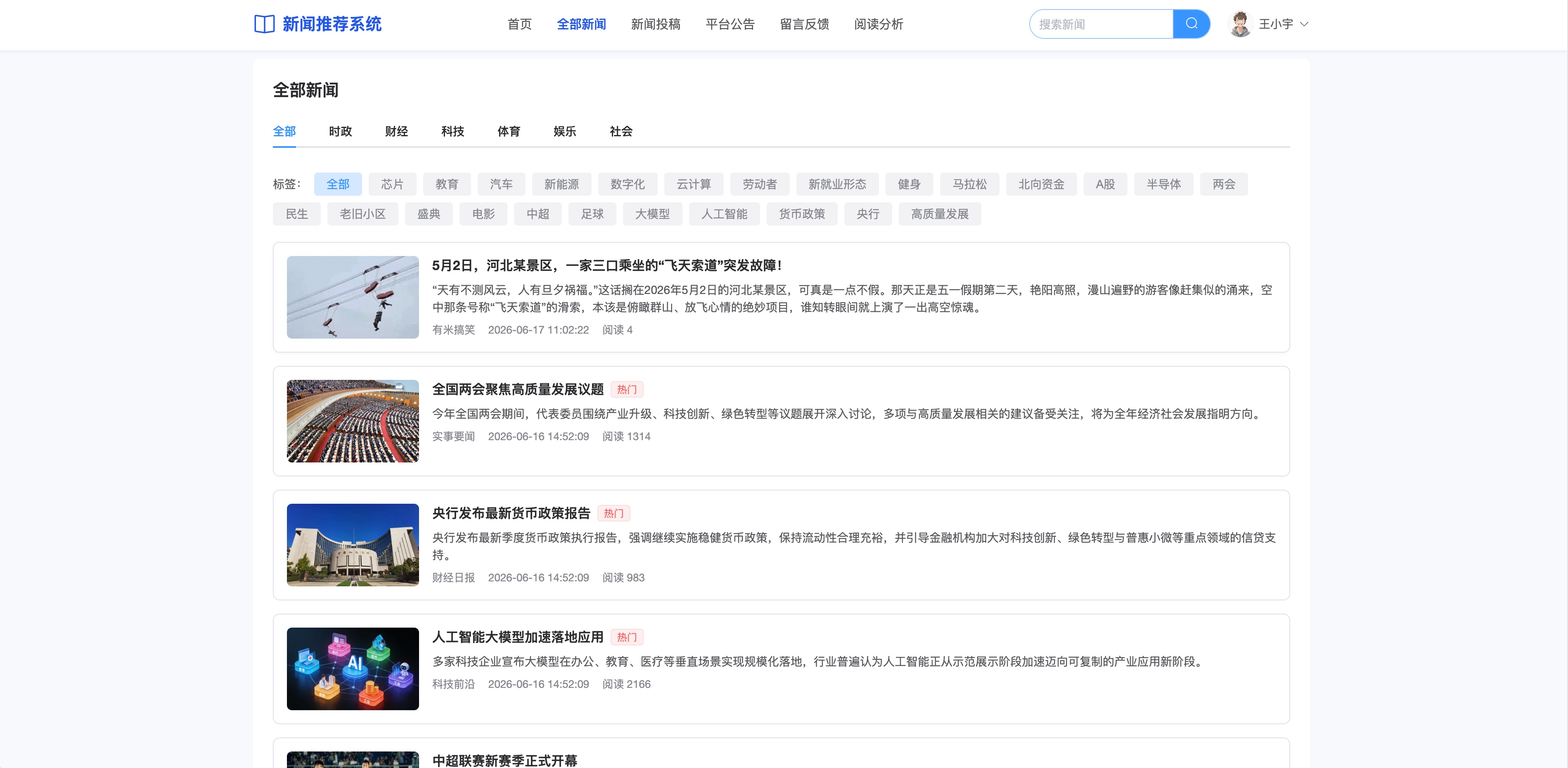
Task: Switch to the 娱乐 tab
Action: click(x=565, y=131)
